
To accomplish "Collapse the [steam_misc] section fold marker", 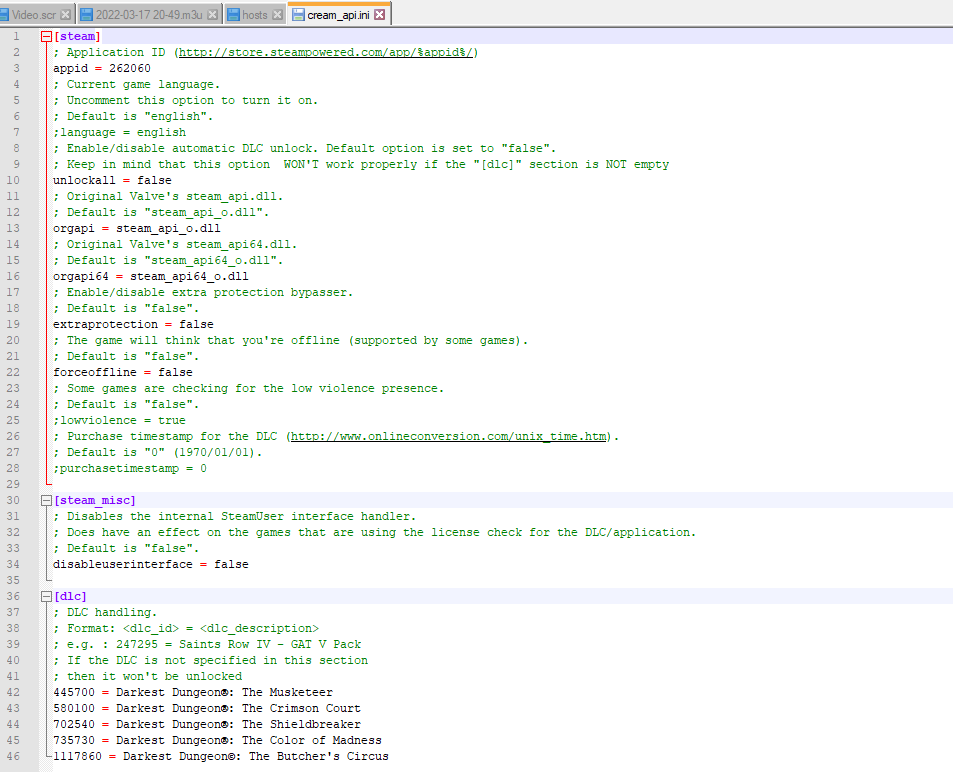I will click(46, 500).
